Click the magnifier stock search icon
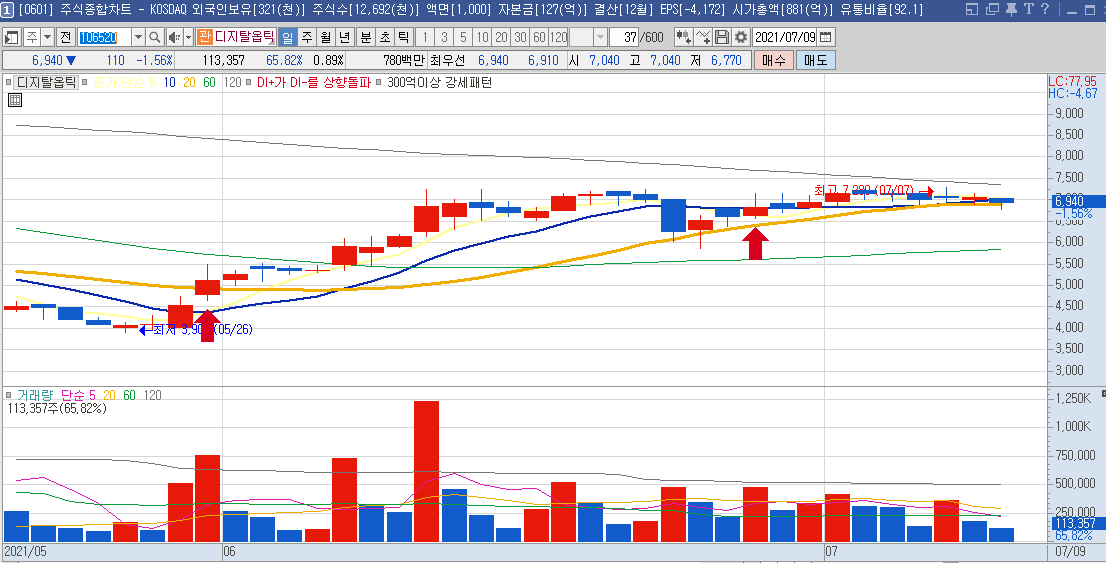 (x=154, y=37)
